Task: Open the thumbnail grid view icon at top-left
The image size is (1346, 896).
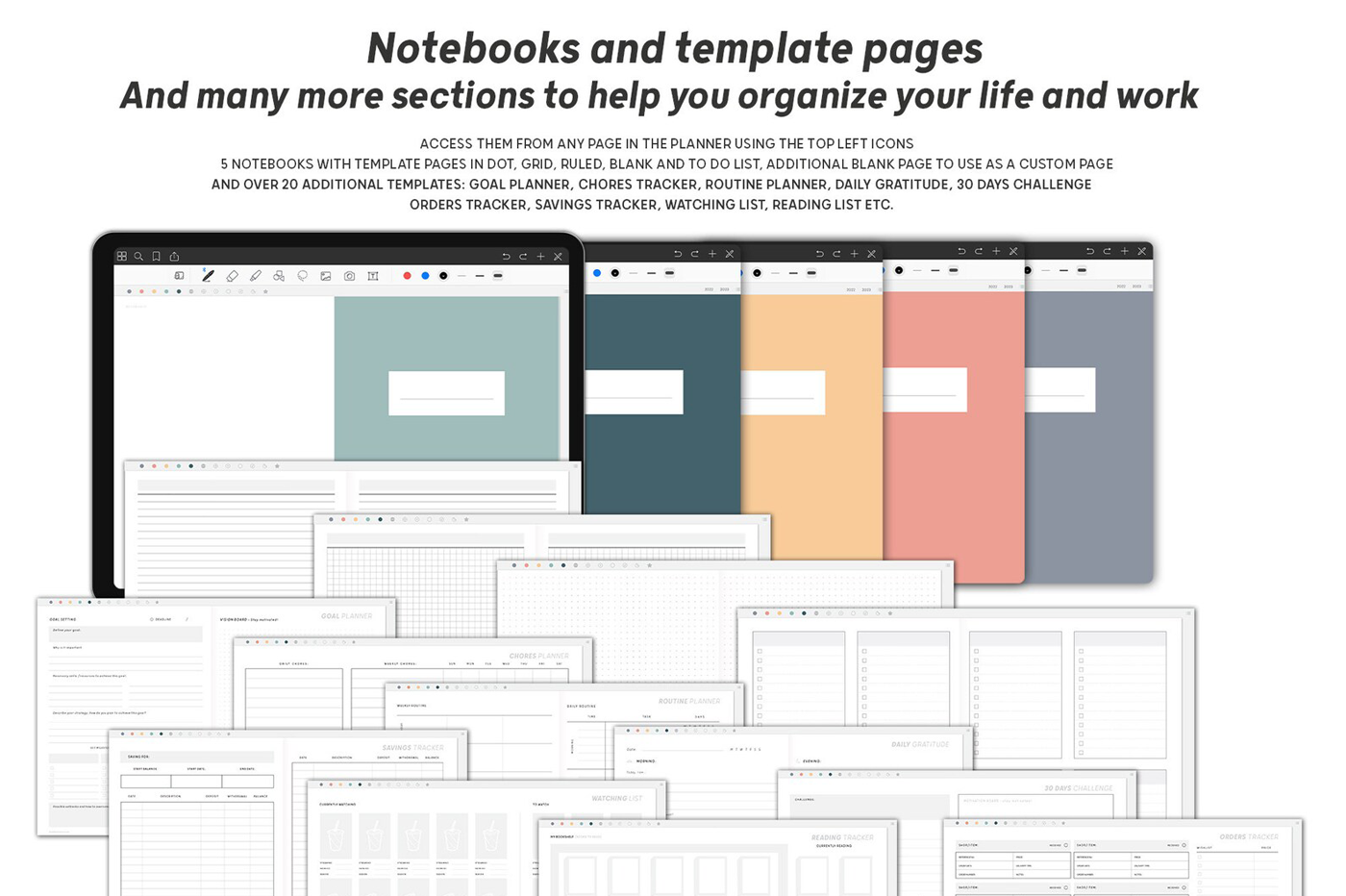Action: 122,257
